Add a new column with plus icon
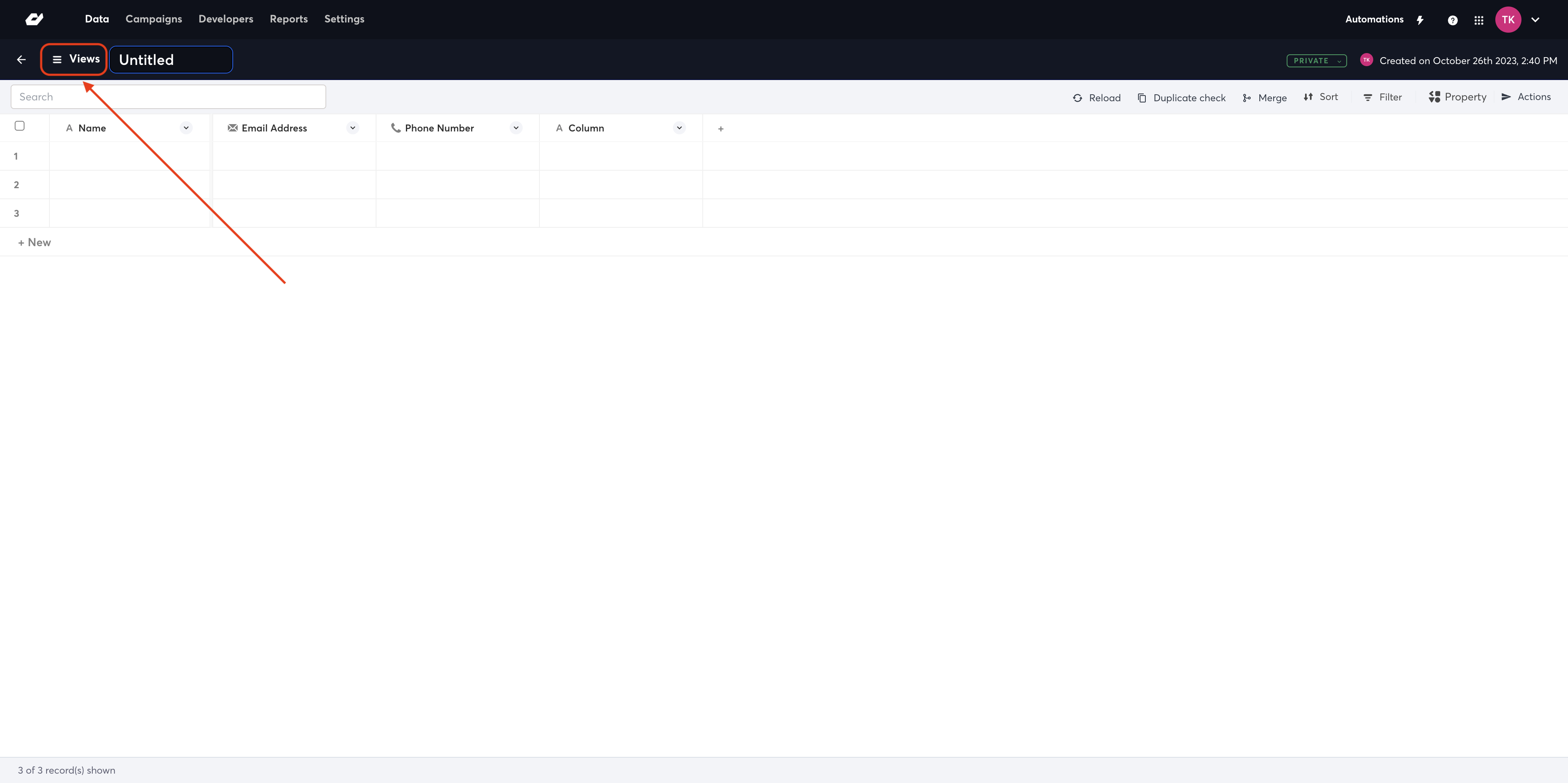The width and height of the screenshot is (1568, 783). tap(721, 128)
